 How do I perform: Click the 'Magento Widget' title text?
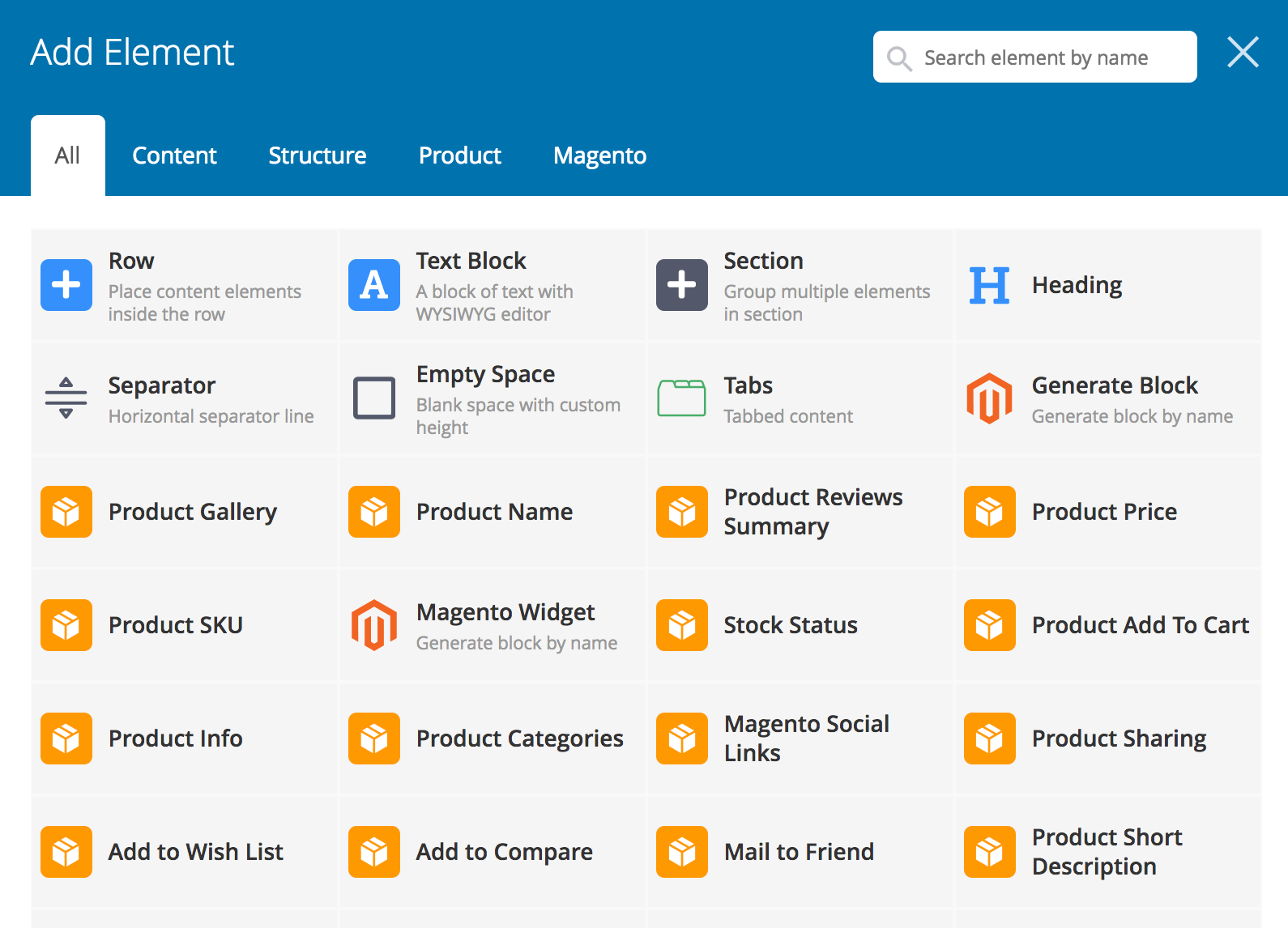[505, 612]
